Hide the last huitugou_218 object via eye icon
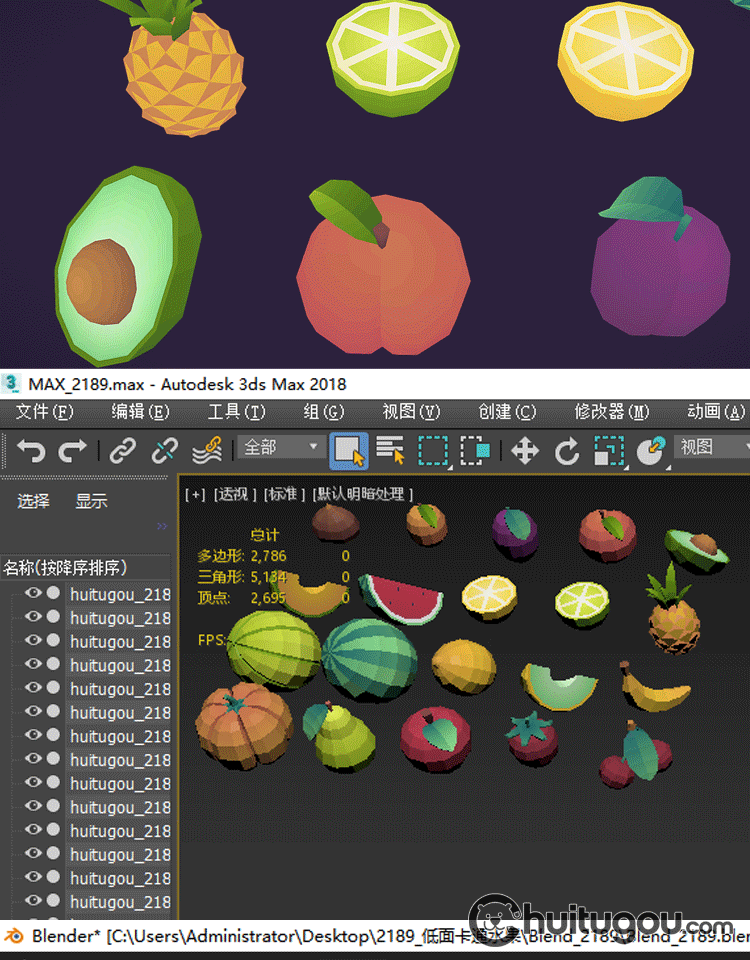750x960 pixels. (x=33, y=902)
